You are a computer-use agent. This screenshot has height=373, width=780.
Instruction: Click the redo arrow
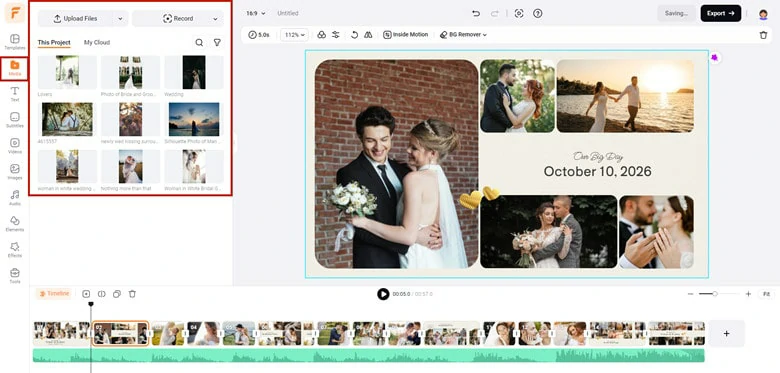pos(494,13)
